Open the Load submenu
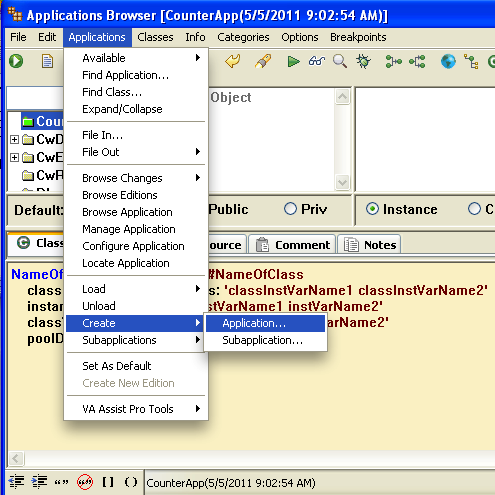Screen dimensions: 495x495 point(136,289)
